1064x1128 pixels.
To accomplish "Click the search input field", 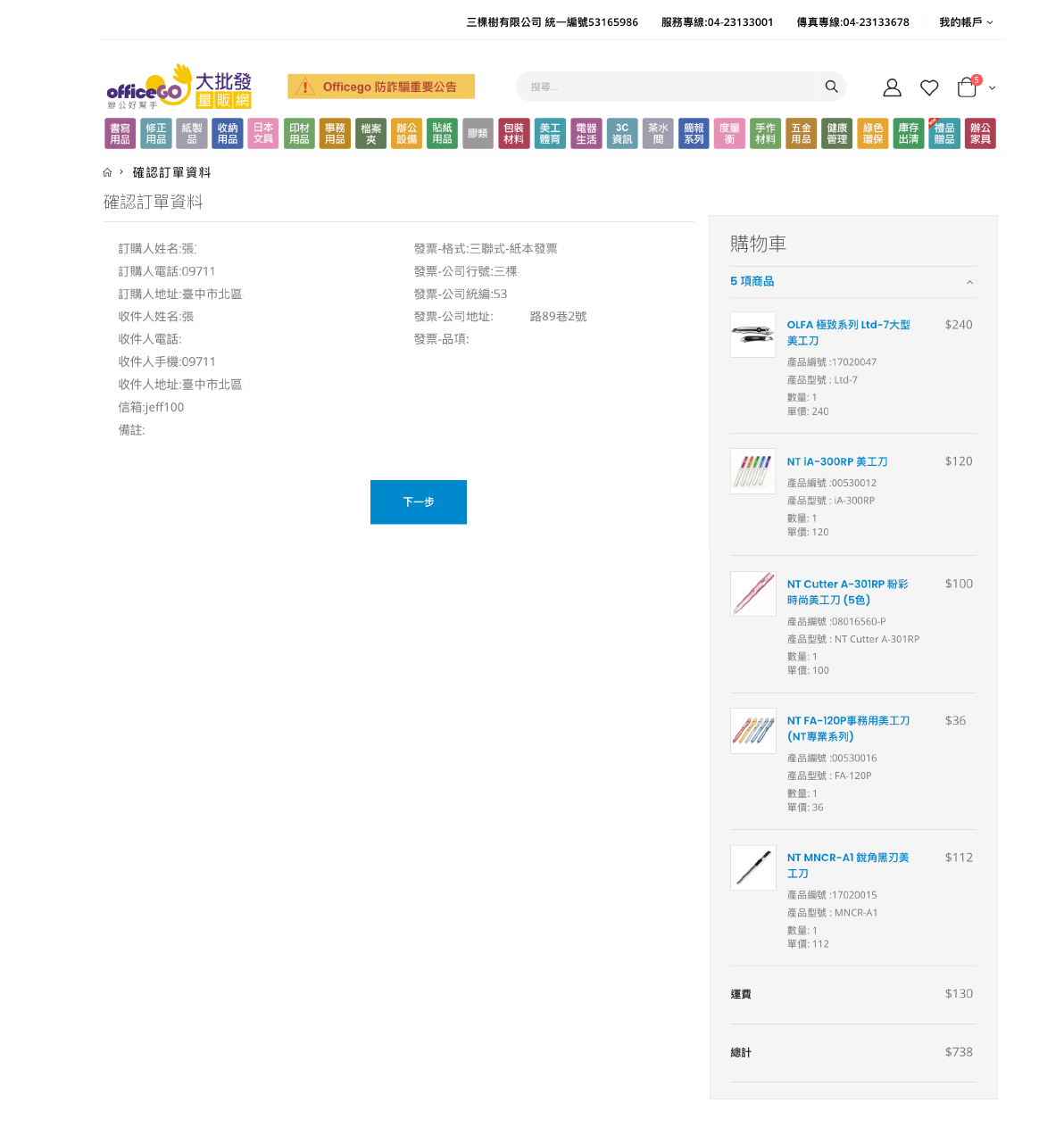I will coord(665,87).
